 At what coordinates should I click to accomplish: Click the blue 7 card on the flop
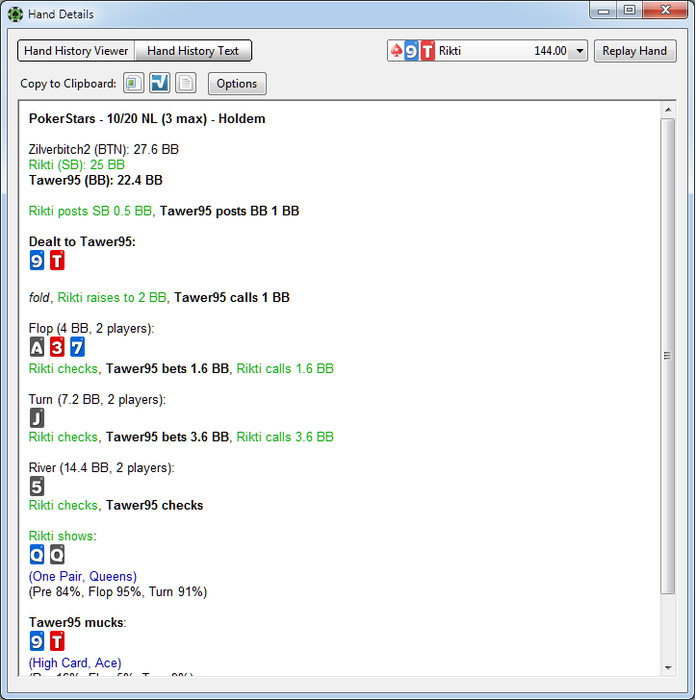pos(77,347)
